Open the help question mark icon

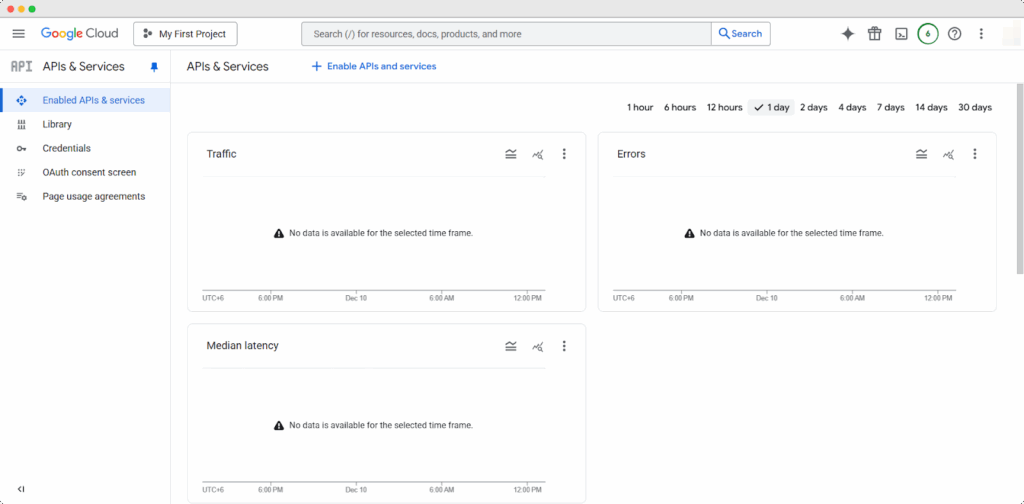[955, 34]
